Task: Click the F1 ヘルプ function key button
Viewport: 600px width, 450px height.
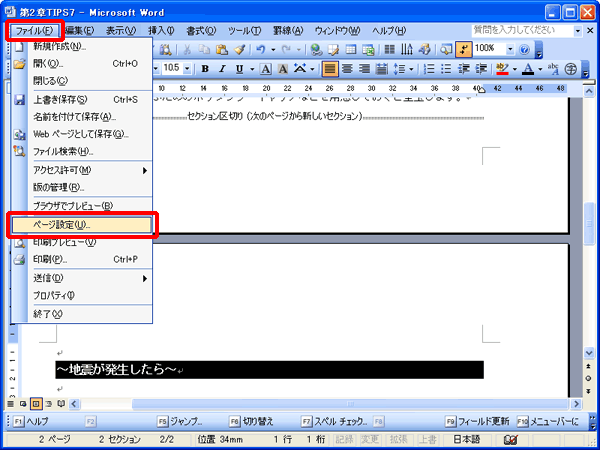Action: 32,422
